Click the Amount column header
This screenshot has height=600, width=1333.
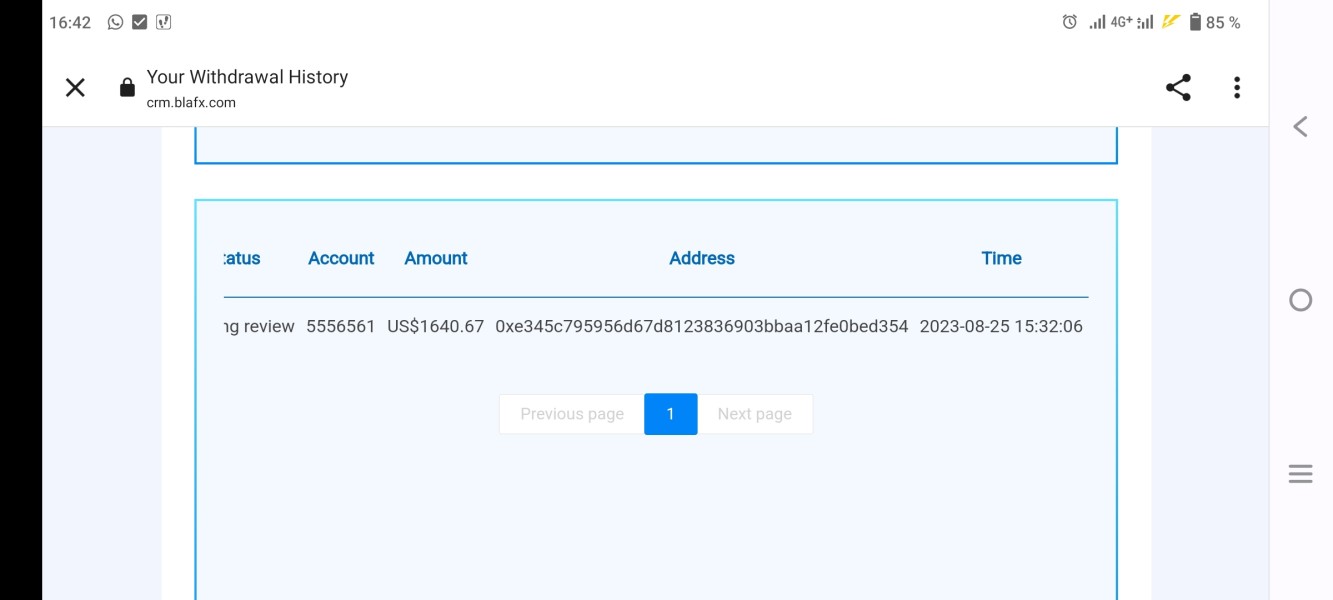[x=436, y=258]
